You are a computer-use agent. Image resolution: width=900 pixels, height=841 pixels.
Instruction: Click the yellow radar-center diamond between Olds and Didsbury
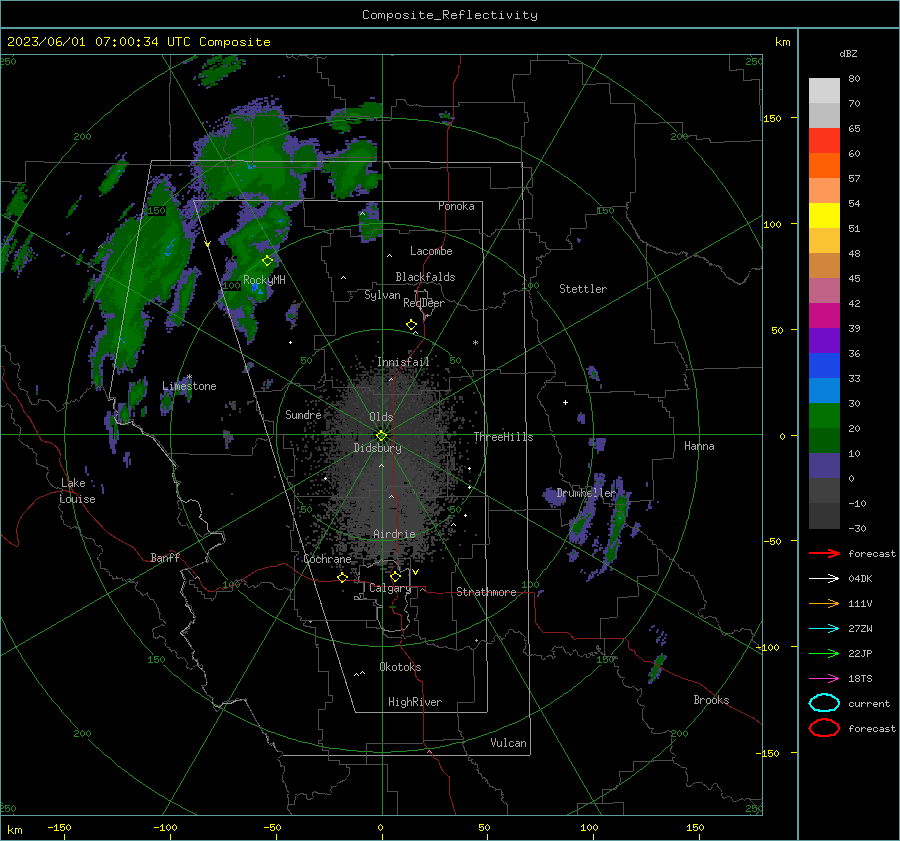[381, 436]
